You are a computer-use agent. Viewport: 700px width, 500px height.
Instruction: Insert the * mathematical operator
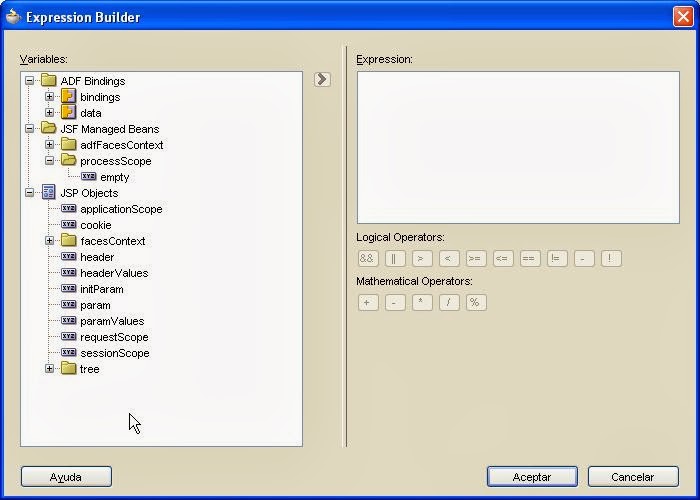coord(422,302)
